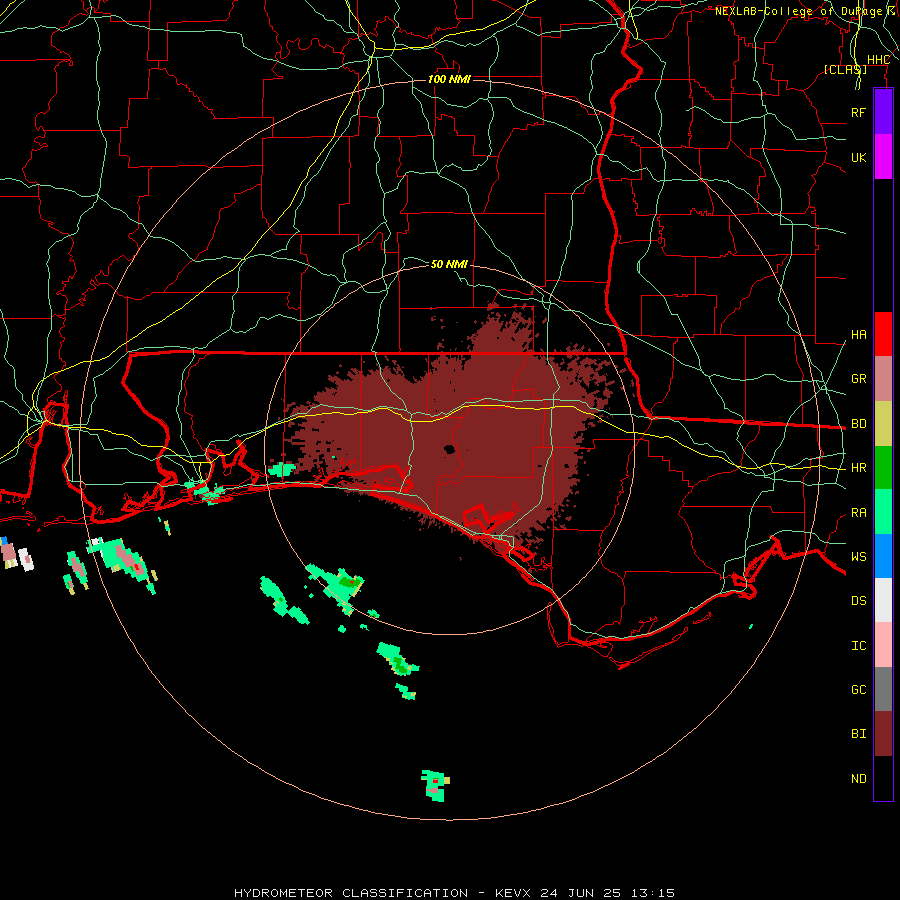
Task: Click the GC legend label
Action: pyautogui.click(x=858, y=690)
